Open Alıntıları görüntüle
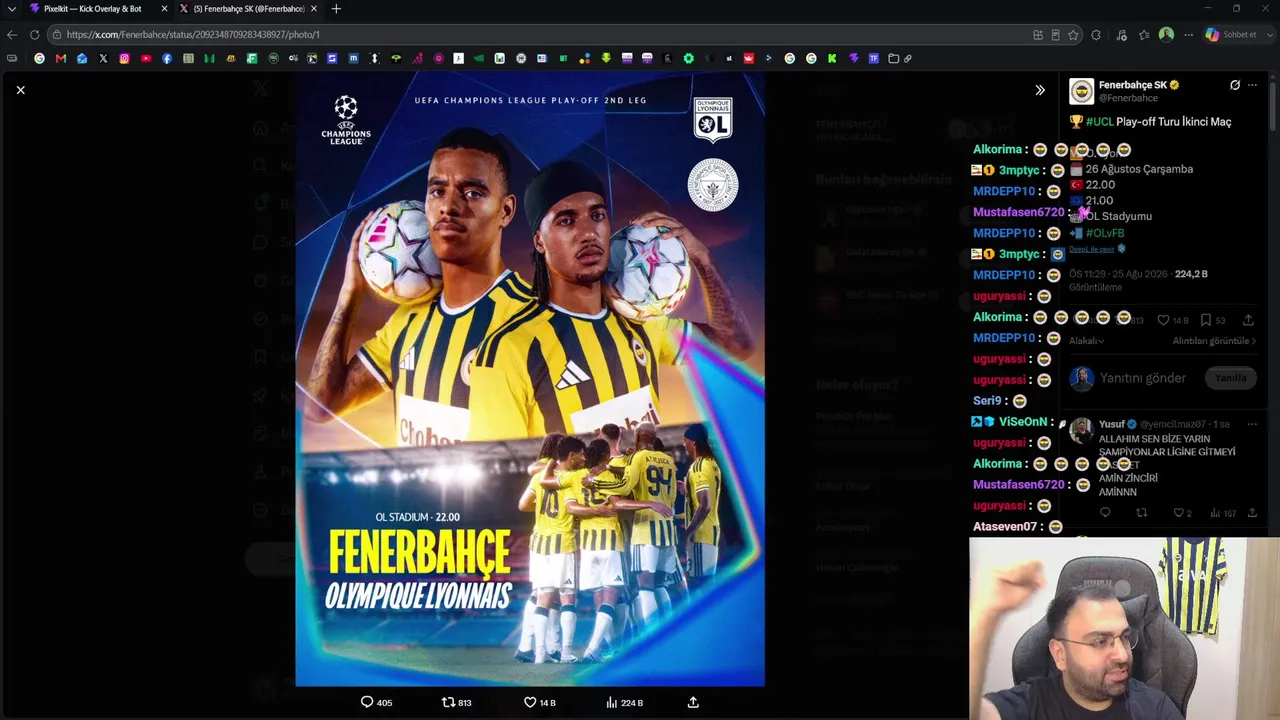The width and height of the screenshot is (1280, 720). tap(1214, 341)
